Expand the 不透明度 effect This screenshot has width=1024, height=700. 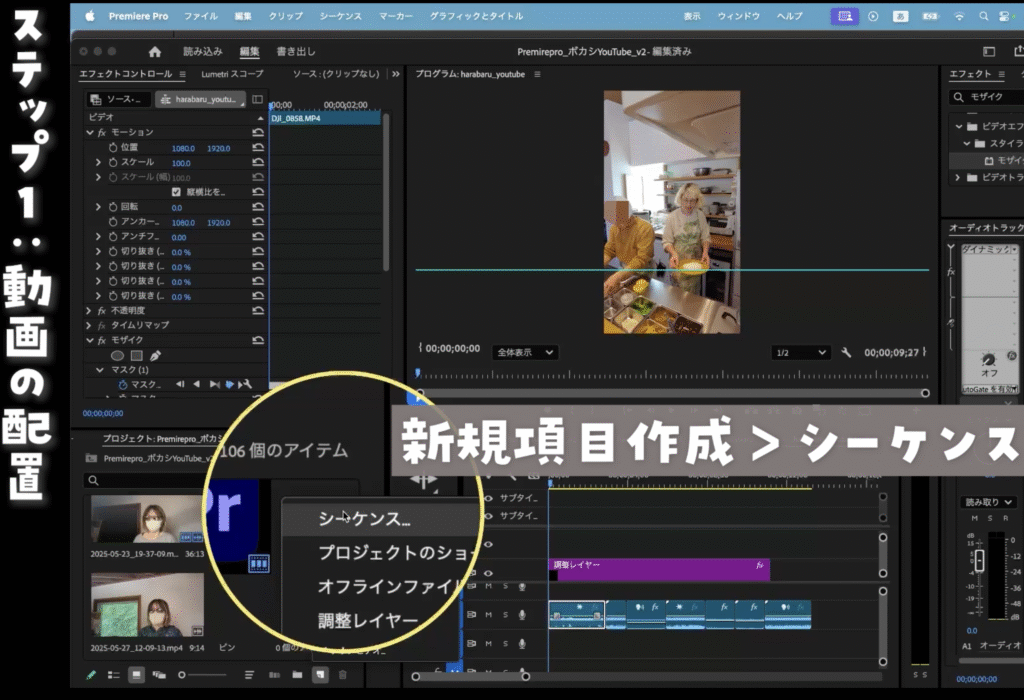pos(89,310)
